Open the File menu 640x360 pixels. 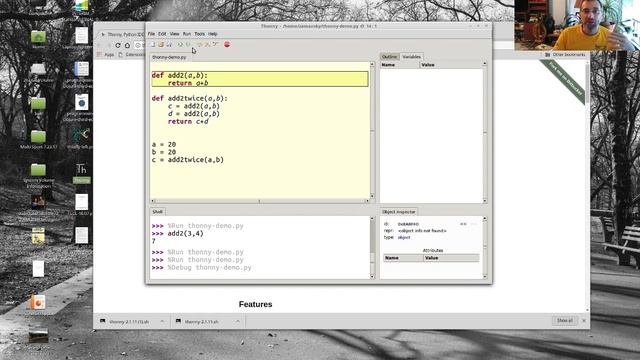[151, 34]
